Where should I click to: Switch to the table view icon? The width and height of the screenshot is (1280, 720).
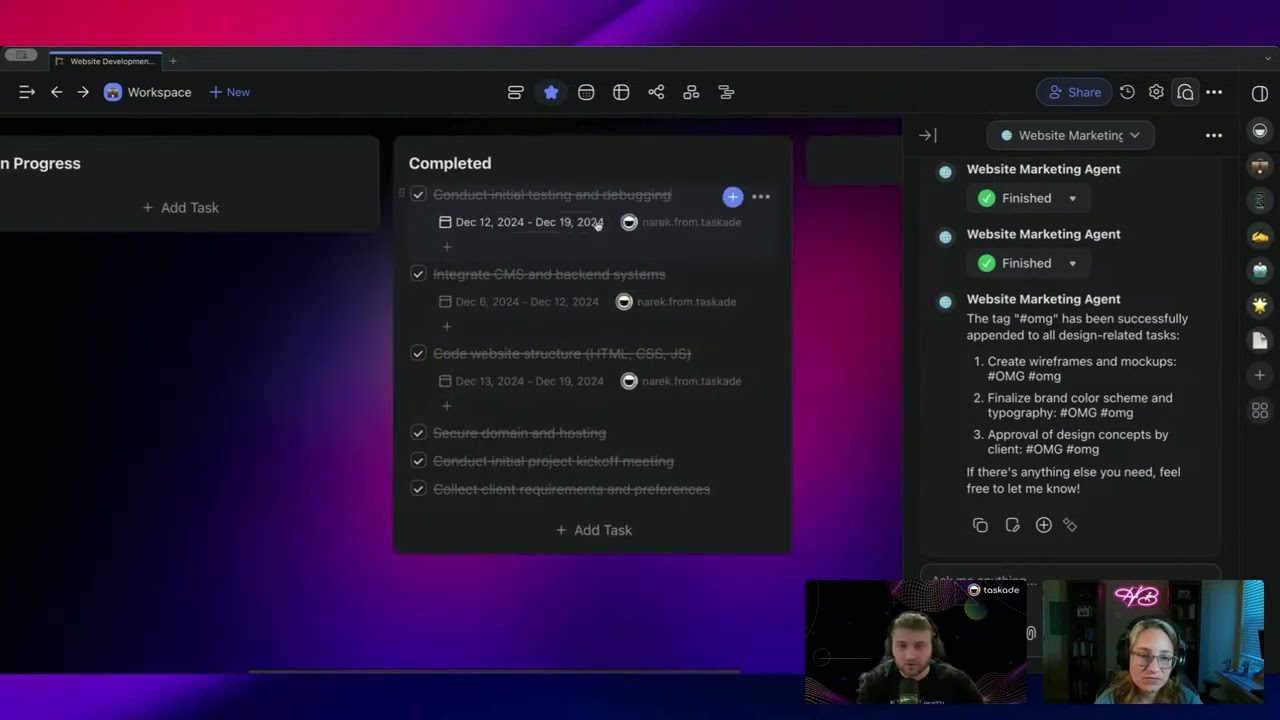(x=621, y=92)
